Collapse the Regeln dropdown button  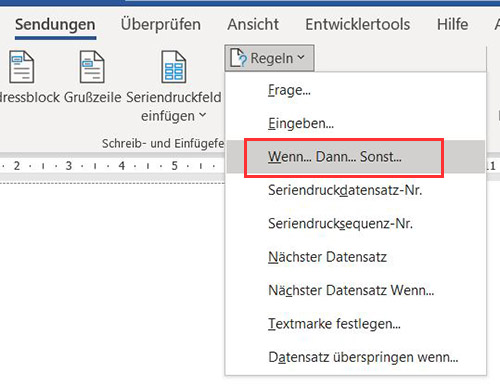pos(269,58)
